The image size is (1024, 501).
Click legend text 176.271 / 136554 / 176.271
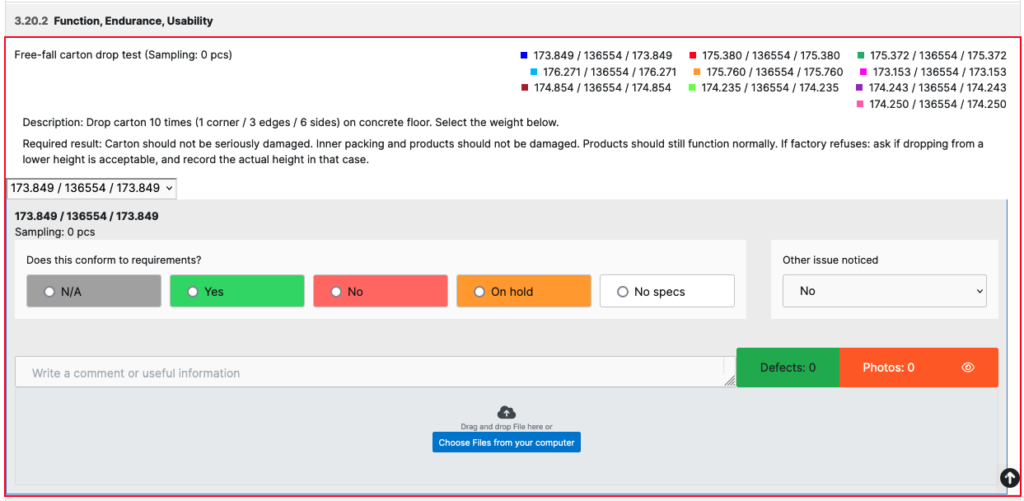(x=609, y=72)
